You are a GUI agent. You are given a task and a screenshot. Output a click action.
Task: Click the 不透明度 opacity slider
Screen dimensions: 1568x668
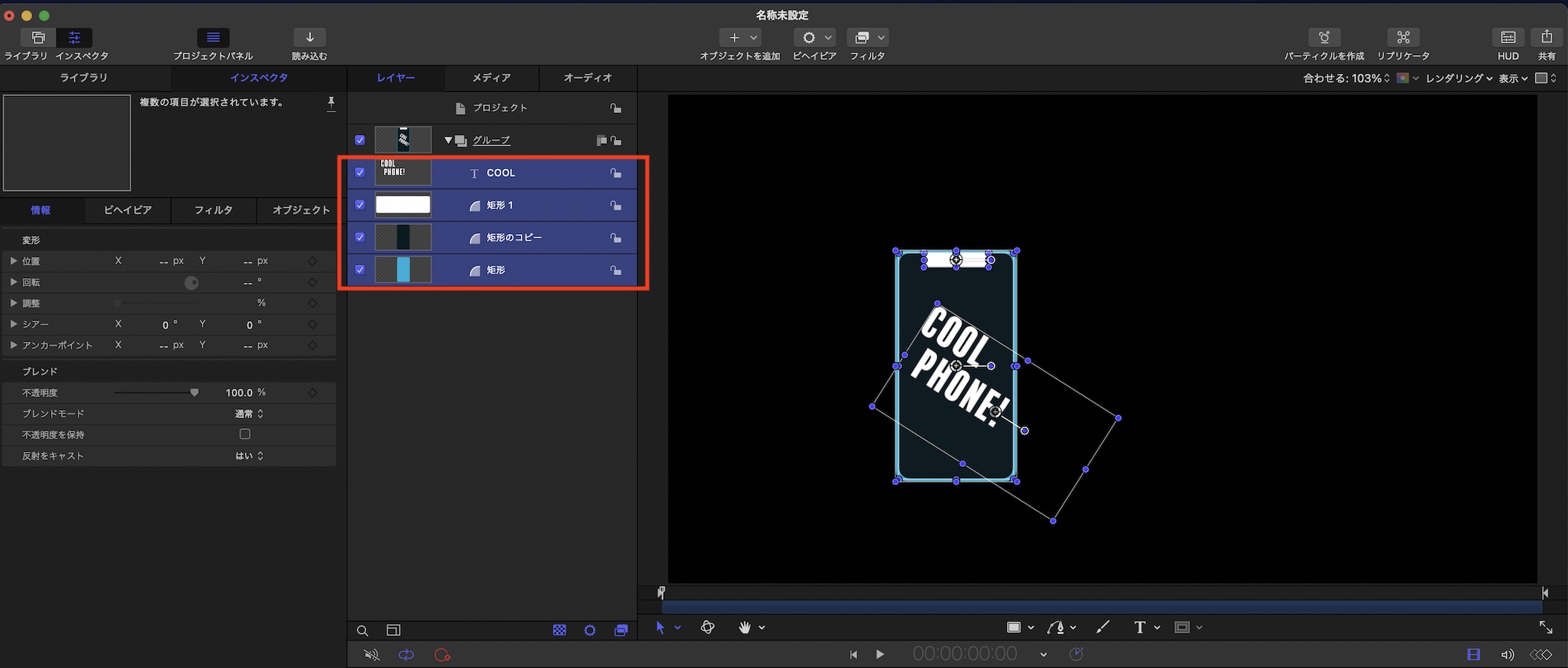pyautogui.click(x=157, y=392)
